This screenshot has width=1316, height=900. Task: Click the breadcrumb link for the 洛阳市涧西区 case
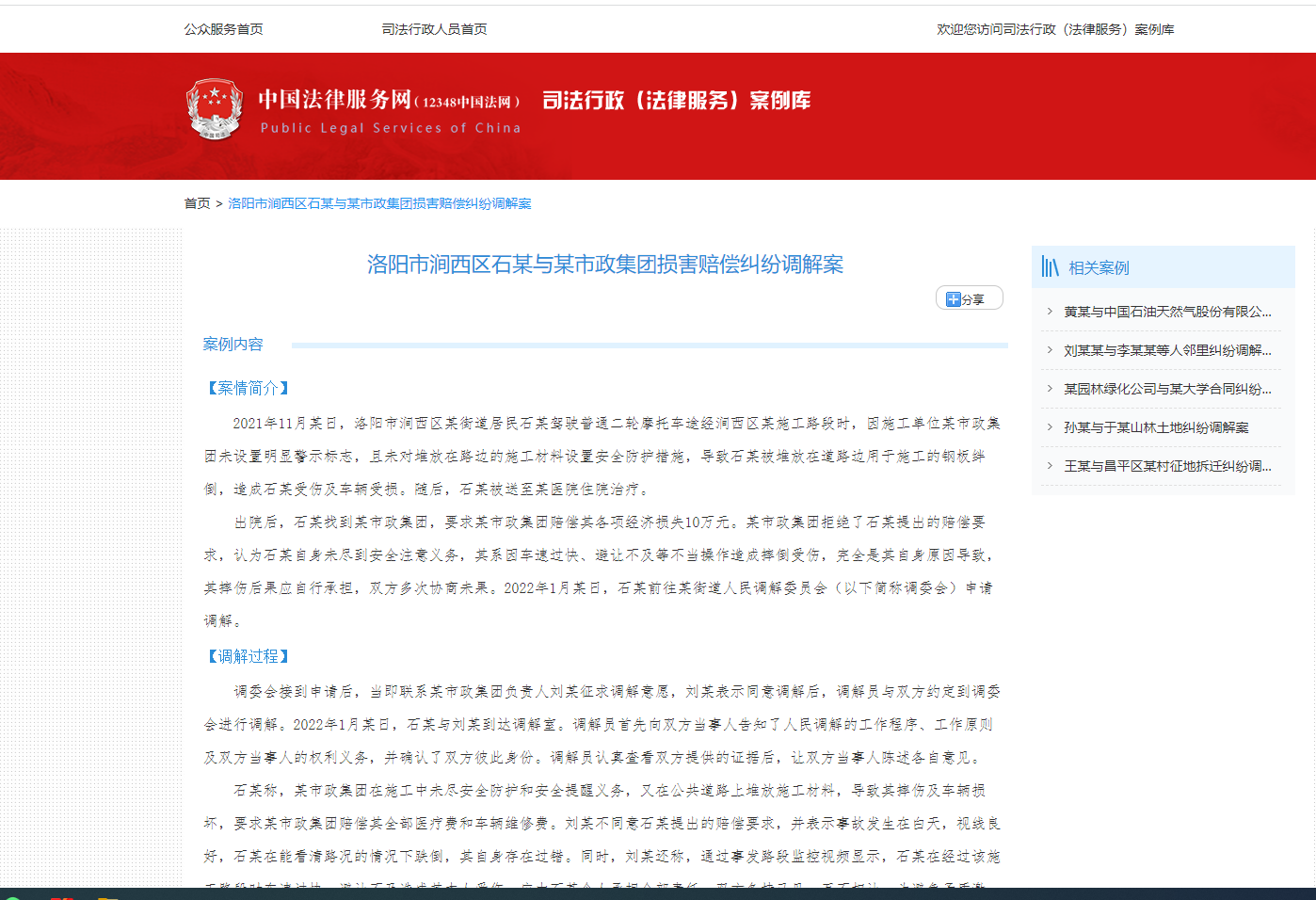pyautogui.click(x=379, y=203)
